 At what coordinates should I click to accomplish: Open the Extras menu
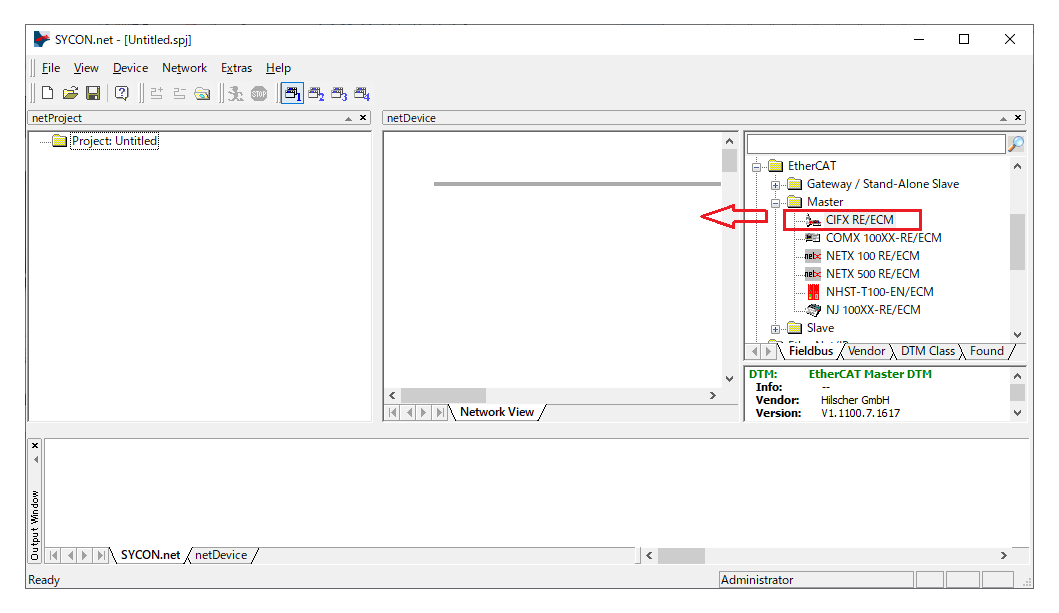click(x=236, y=68)
